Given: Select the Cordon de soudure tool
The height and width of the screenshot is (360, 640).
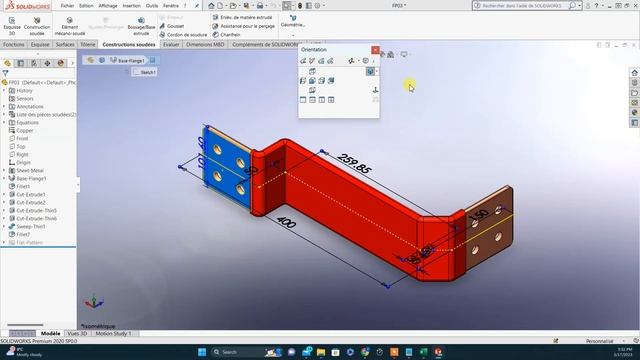Looking at the screenshot, I should [x=183, y=35].
